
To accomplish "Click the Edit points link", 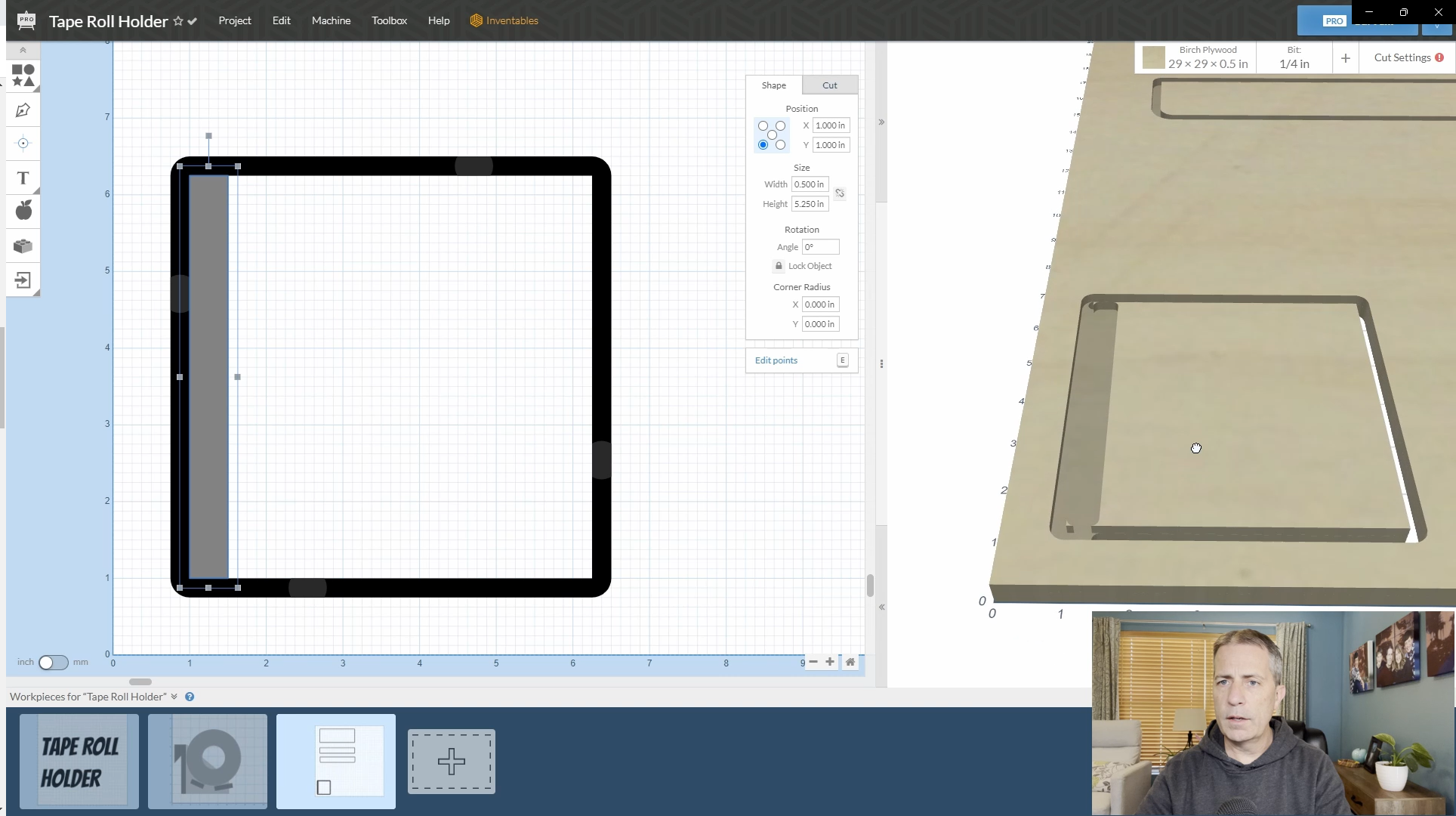I will tap(776, 360).
